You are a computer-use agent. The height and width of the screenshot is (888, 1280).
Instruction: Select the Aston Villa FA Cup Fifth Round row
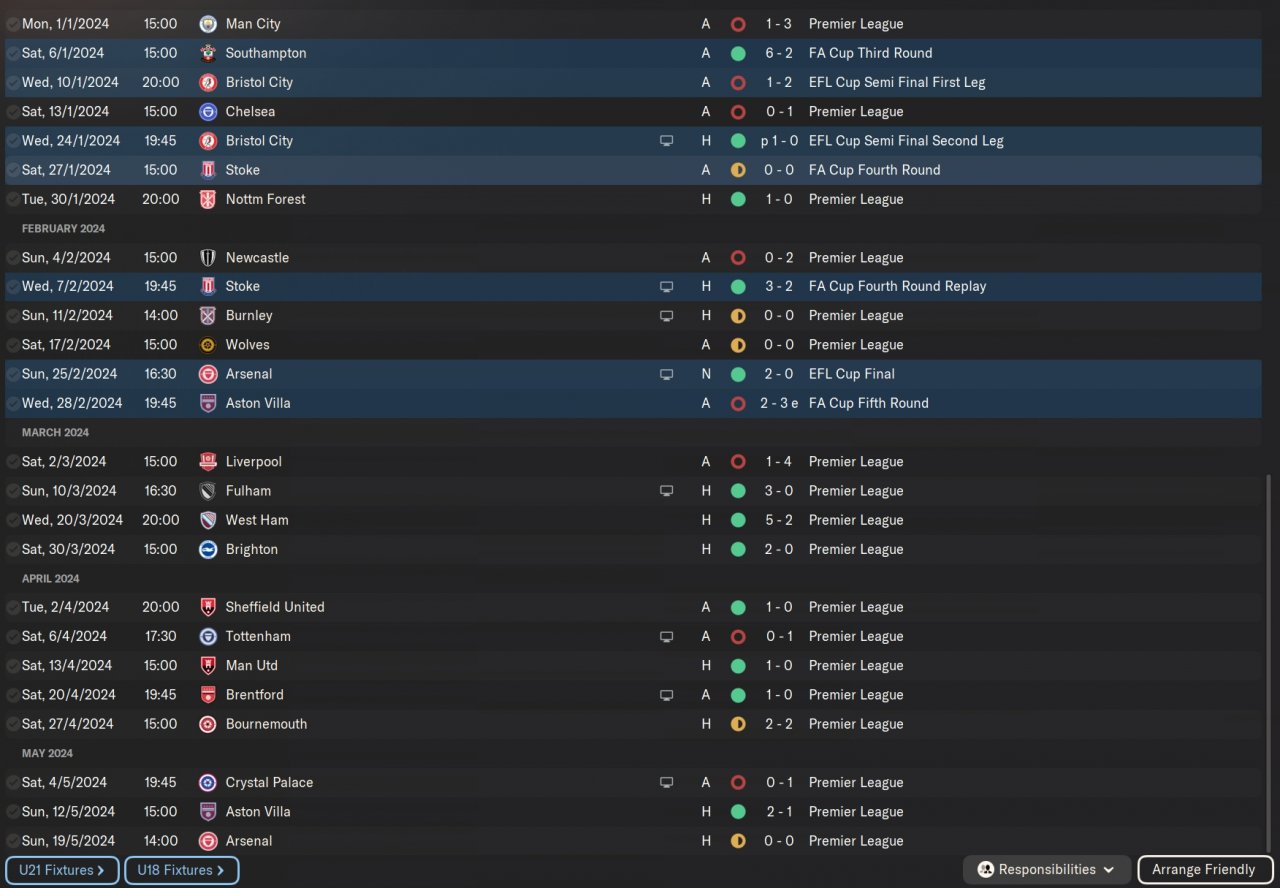point(633,403)
